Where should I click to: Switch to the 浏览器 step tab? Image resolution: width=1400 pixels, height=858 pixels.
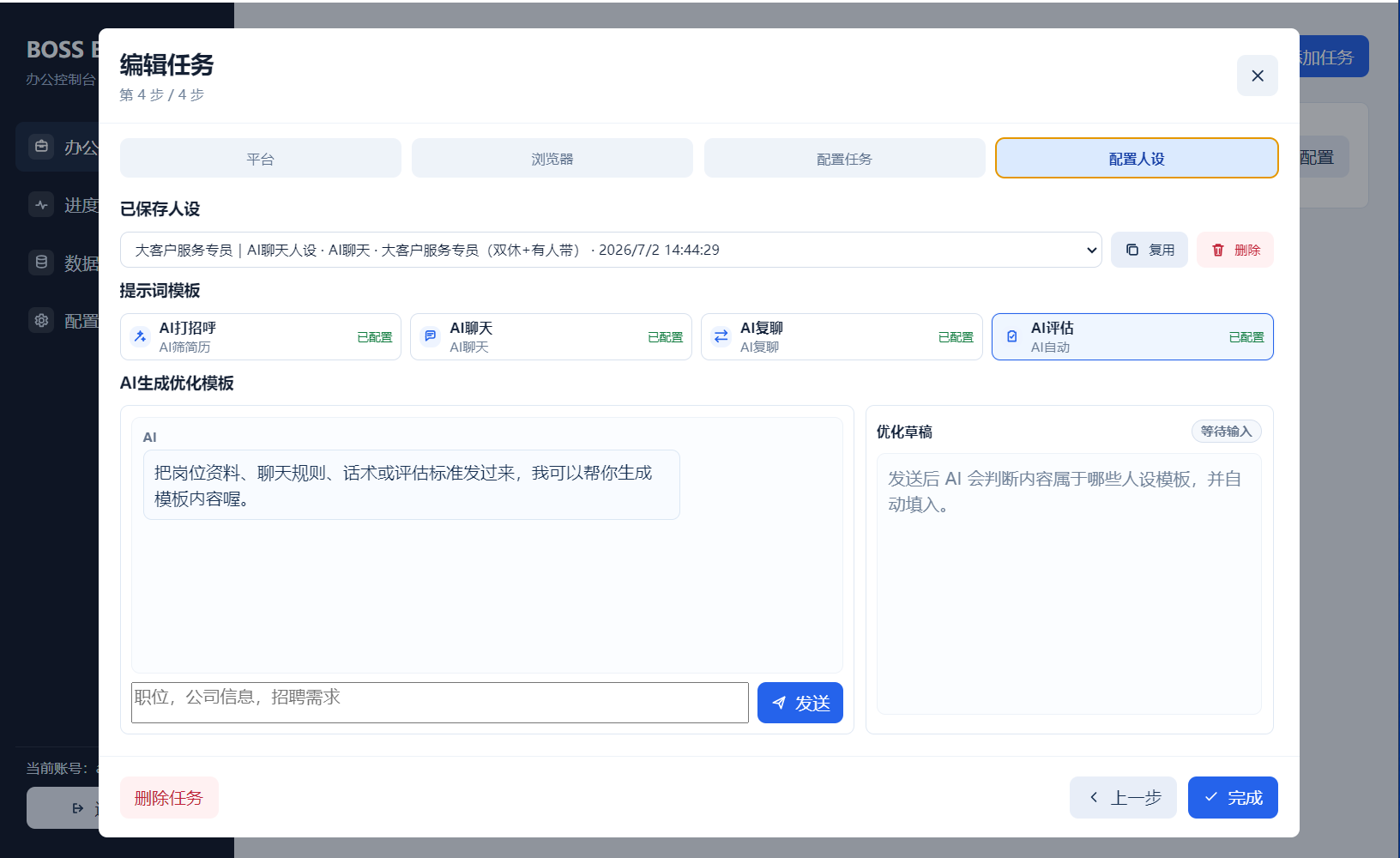click(552, 159)
